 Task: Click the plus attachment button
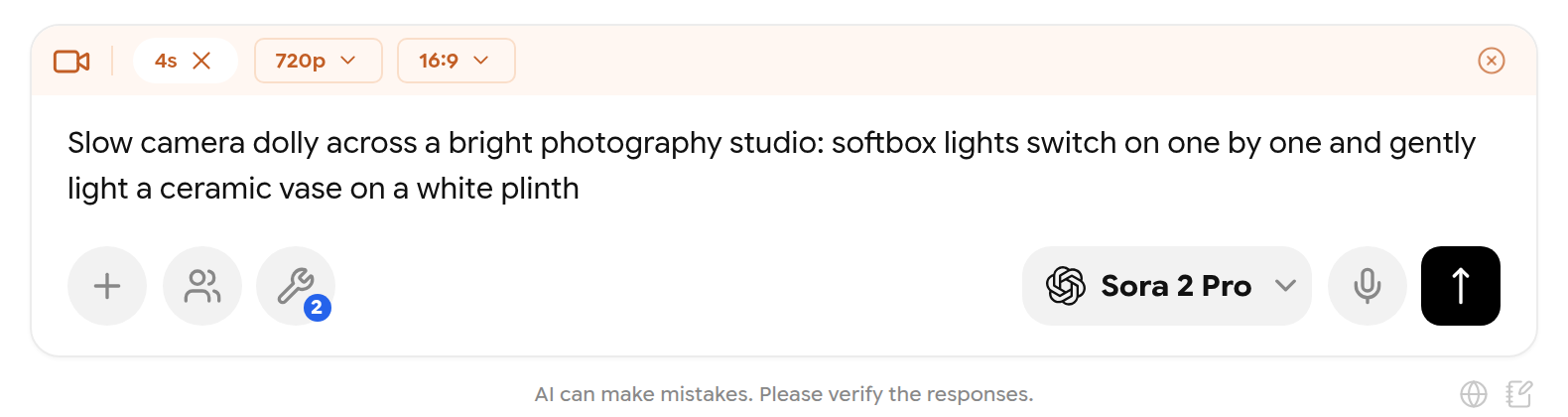[x=107, y=286]
